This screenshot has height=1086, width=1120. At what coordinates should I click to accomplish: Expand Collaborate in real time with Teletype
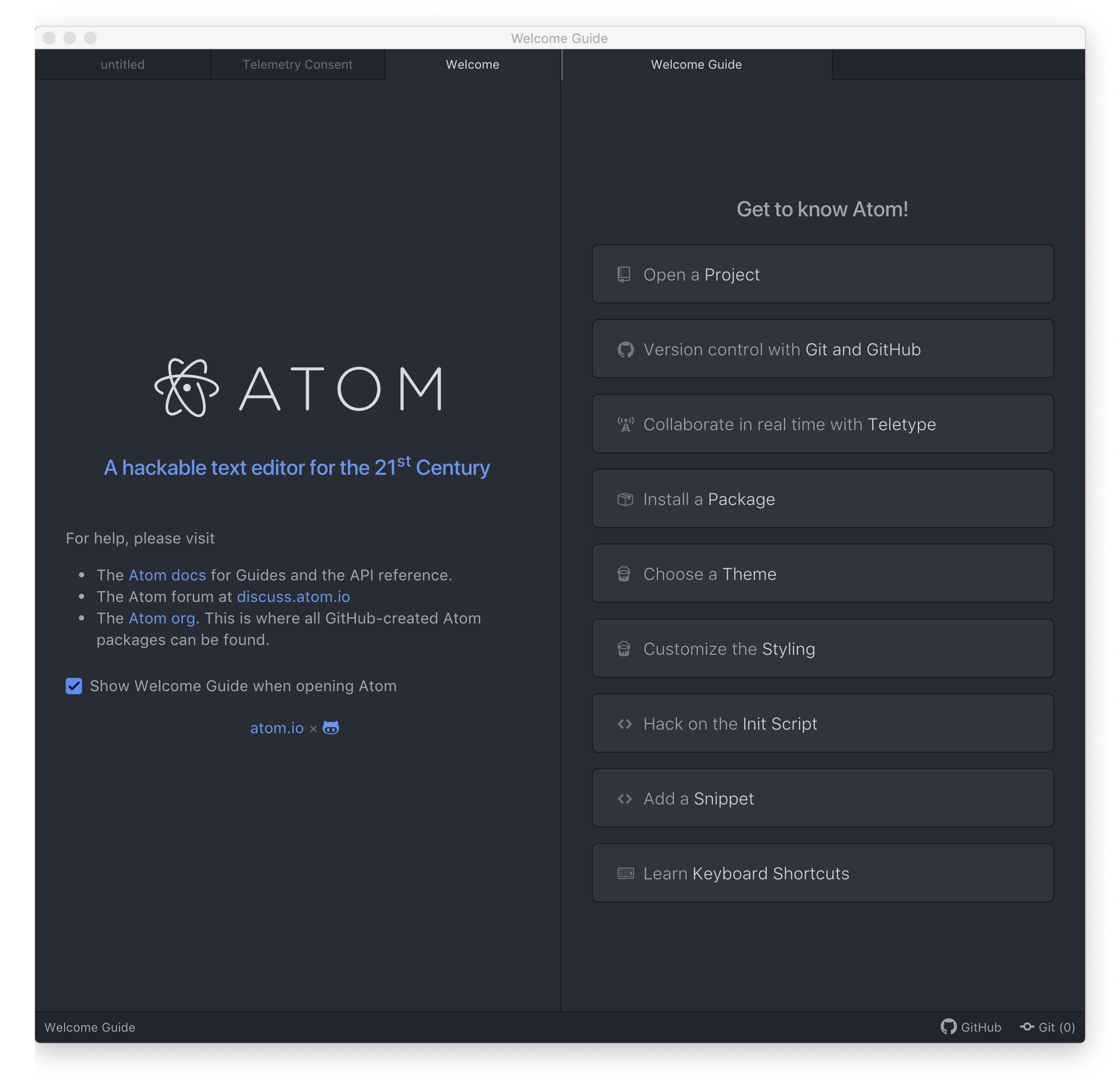pos(823,424)
